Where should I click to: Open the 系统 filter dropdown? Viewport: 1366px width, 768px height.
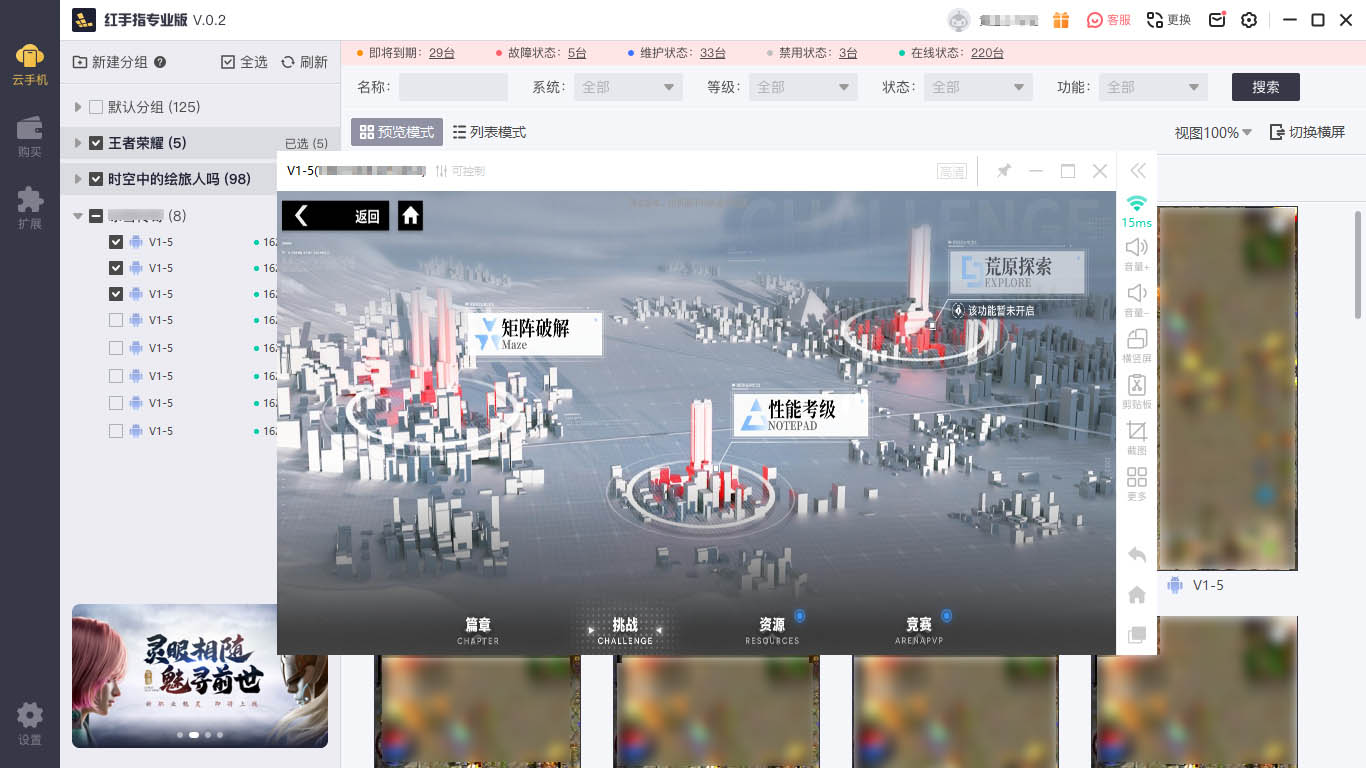(x=628, y=87)
